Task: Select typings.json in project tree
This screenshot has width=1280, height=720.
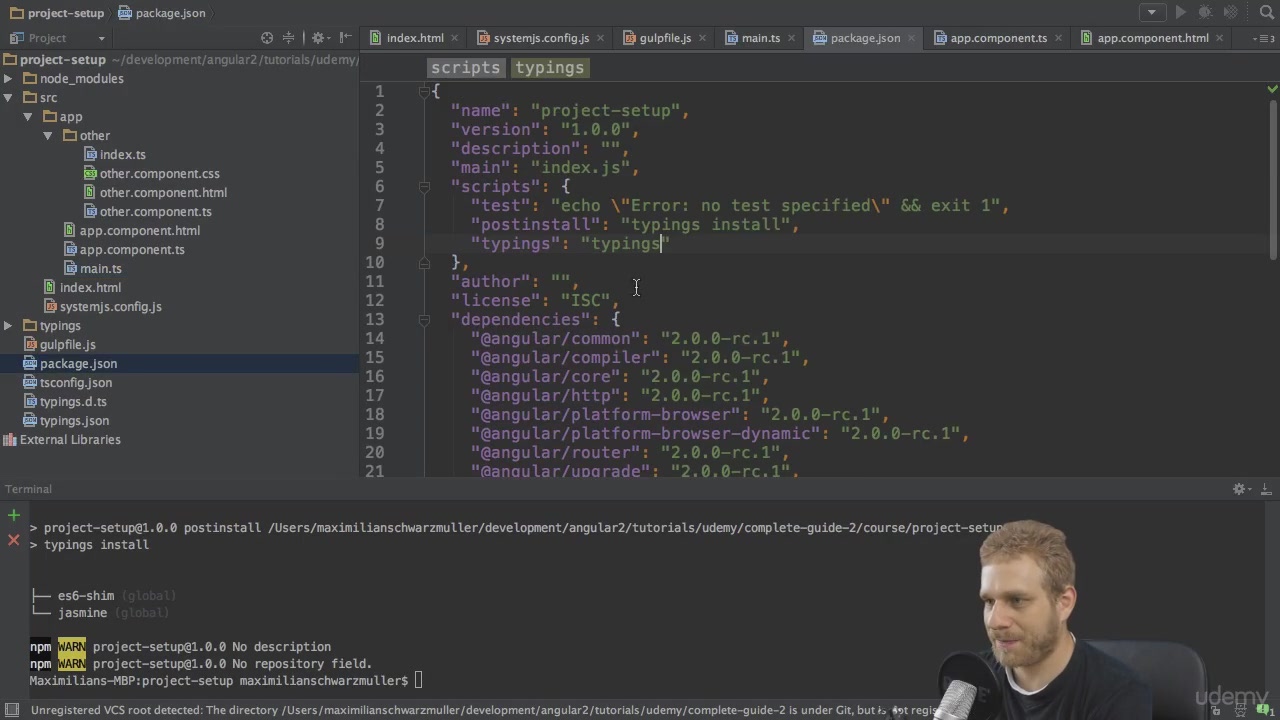Action: coord(74,421)
